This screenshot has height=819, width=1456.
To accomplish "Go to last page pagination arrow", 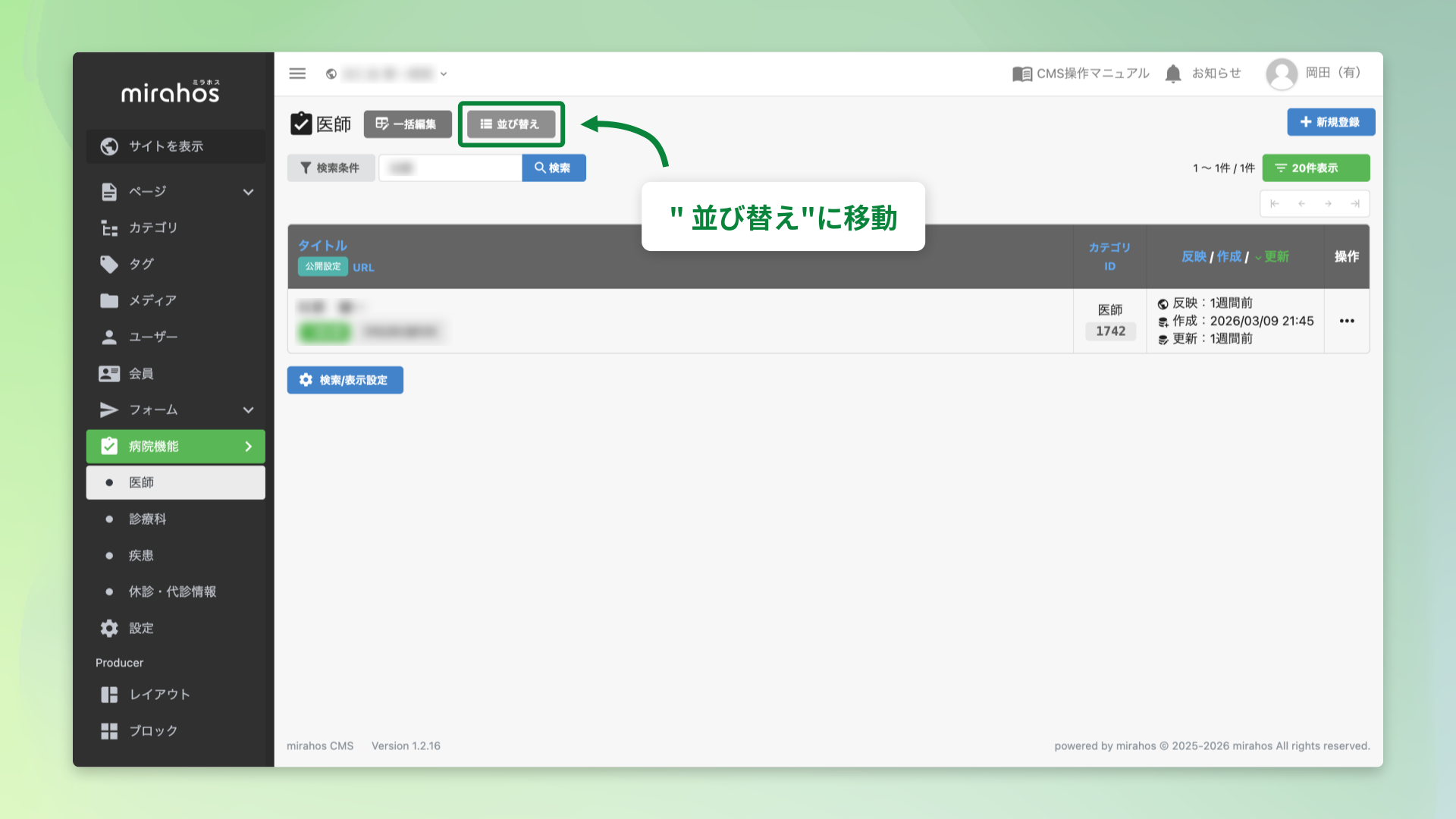I will pyautogui.click(x=1355, y=204).
